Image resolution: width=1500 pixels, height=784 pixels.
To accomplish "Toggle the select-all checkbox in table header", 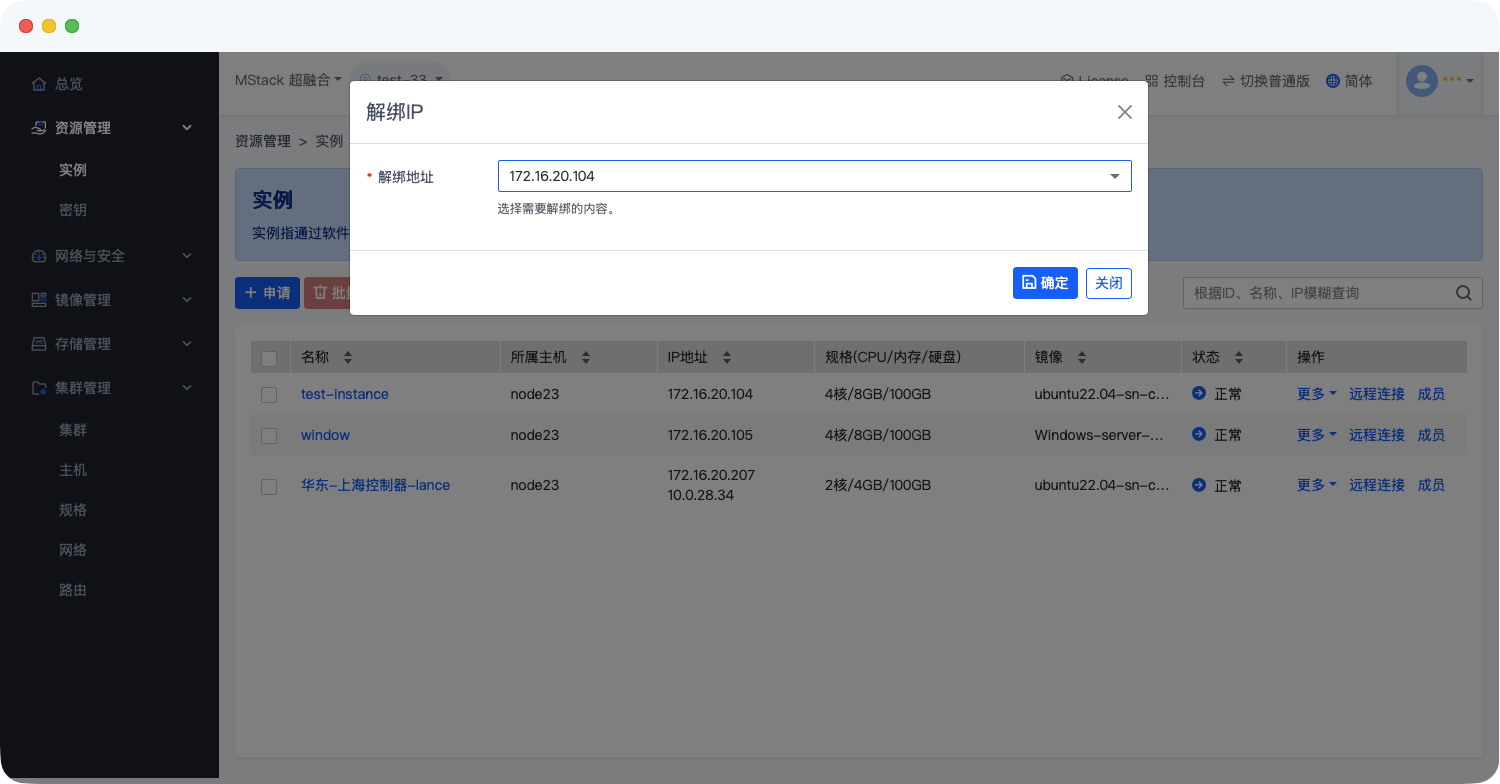I will (269, 358).
